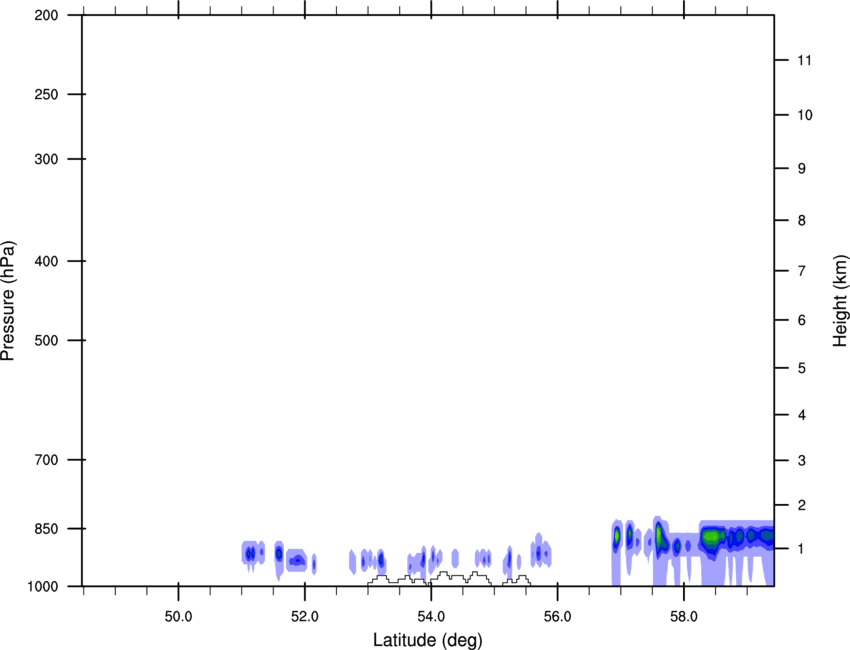The image size is (850, 650).
Task: Click pressure tick label 300
Action: 46,159
